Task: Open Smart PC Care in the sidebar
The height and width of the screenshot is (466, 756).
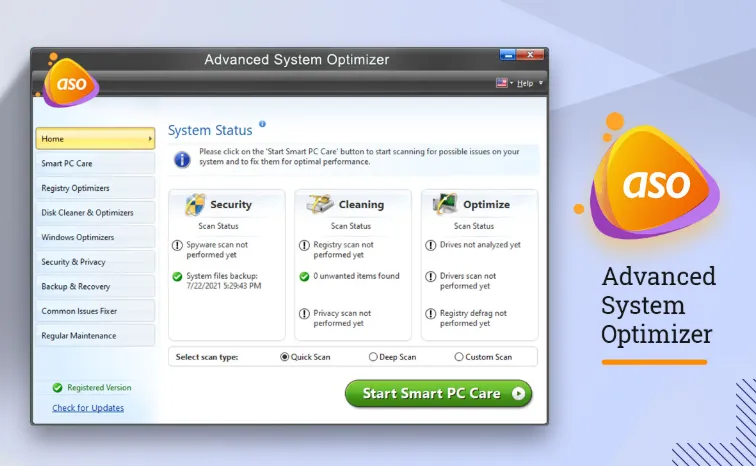Action: point(95,163)
